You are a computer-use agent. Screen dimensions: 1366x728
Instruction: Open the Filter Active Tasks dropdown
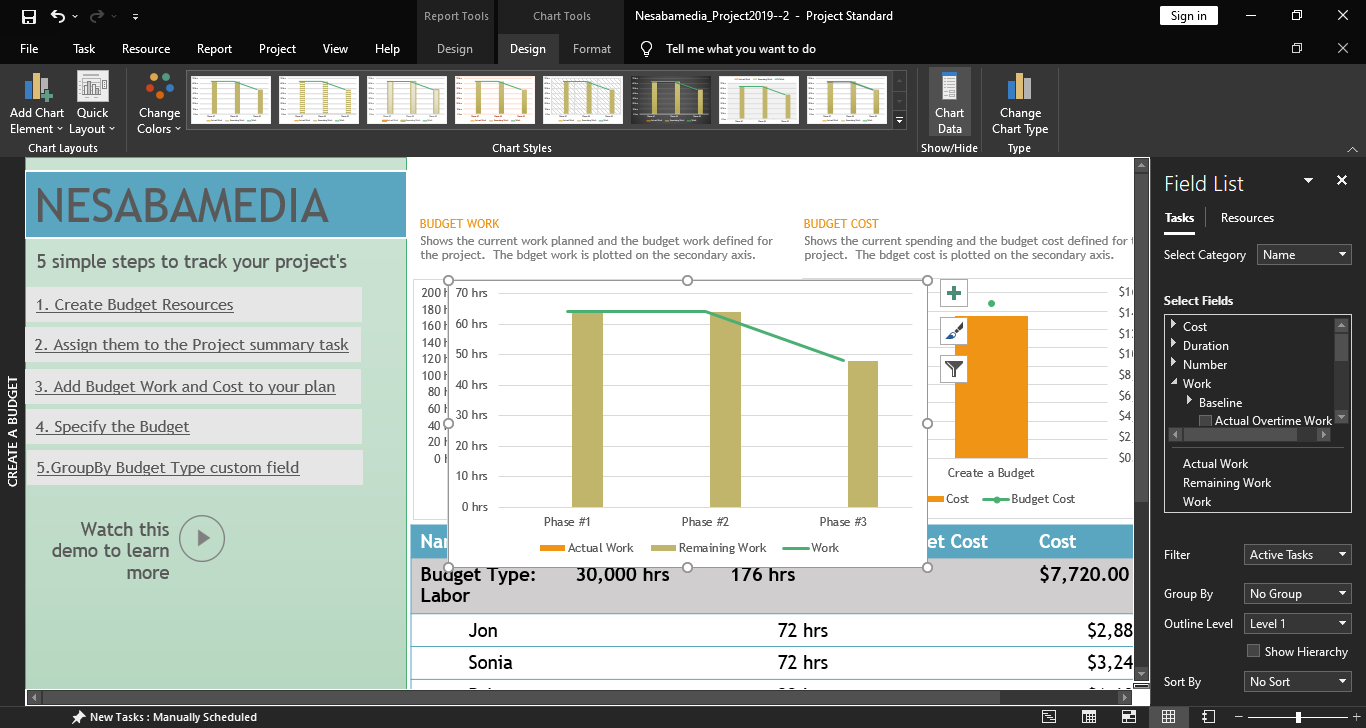(1297, 554)
